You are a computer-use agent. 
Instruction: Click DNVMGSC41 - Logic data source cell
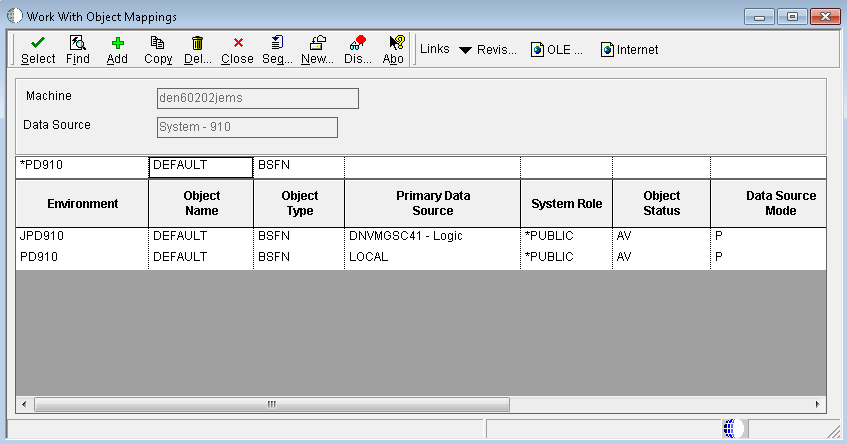click(x=433, y=236)
